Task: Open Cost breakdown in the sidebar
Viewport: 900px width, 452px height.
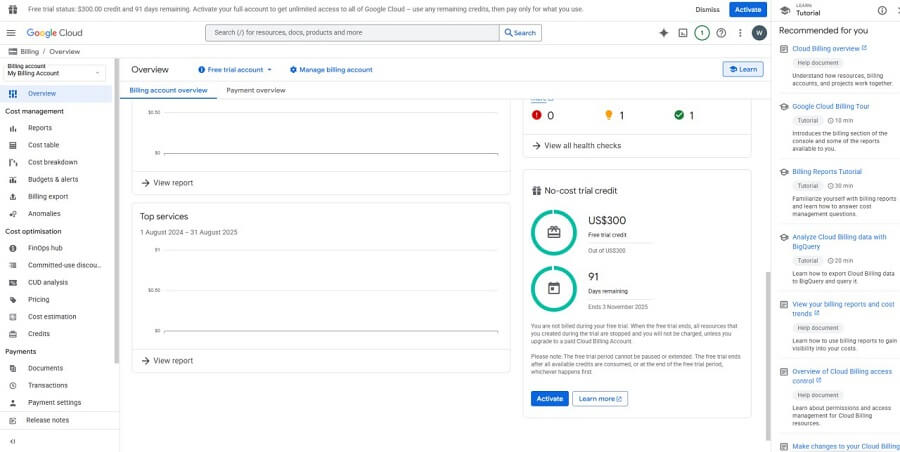Action: pos(53,163)
